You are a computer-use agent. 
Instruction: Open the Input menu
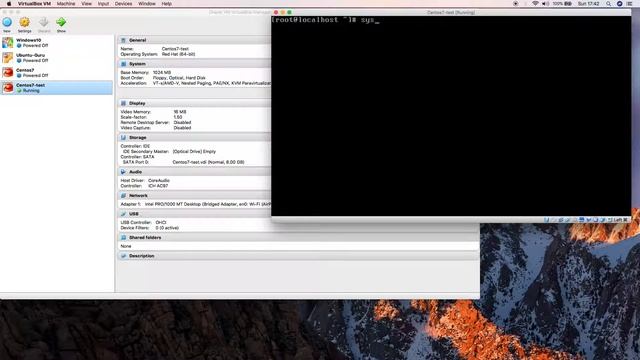103,4
